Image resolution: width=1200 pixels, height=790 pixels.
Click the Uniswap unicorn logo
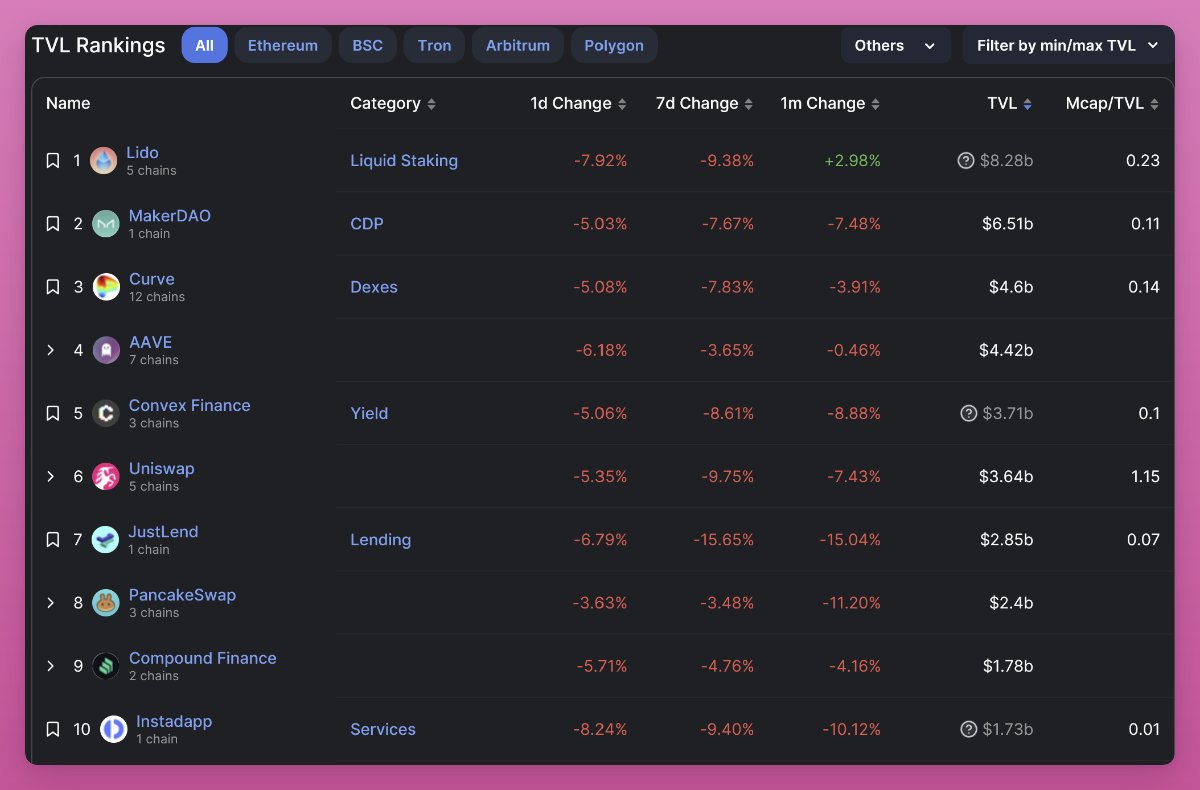pyautogui.click(x=106, y=477)
